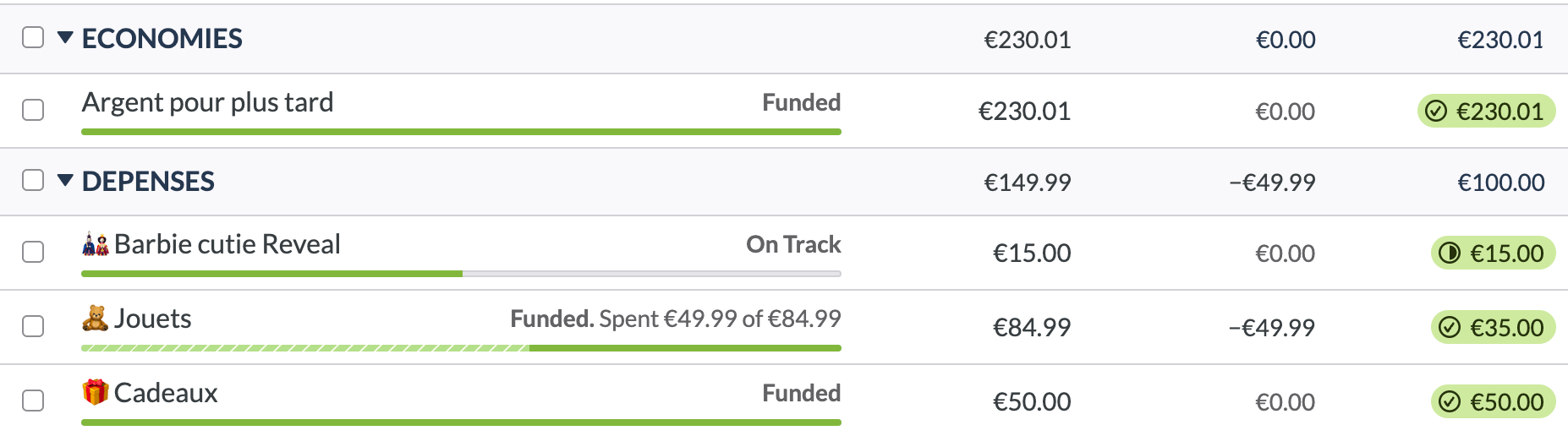Viewport: 1568px width, 436px height.
Task: Edit Barbie cutie Reveal assigned €15.00
Action: point(1032,253)
